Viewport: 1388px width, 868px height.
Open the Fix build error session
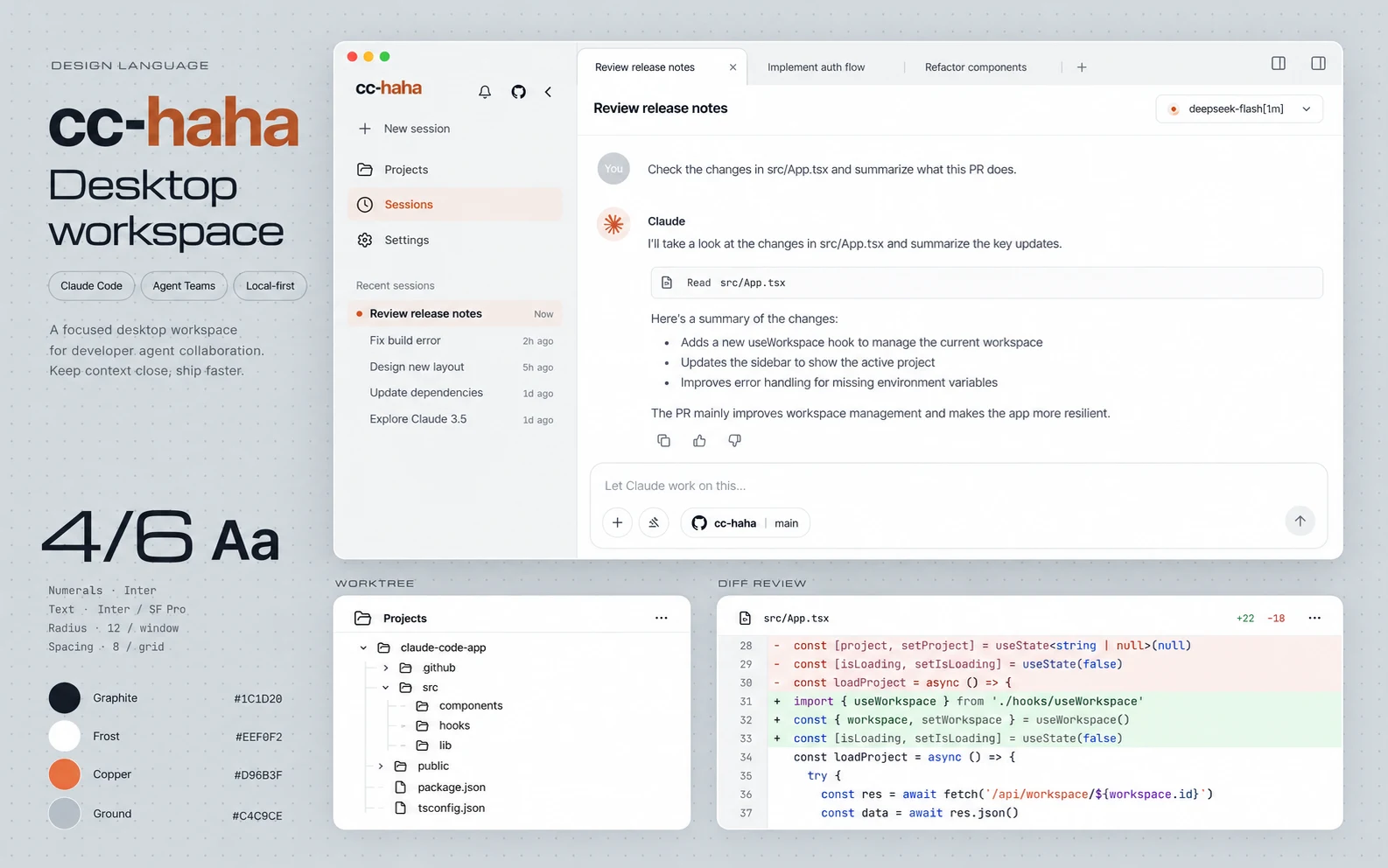454,340
